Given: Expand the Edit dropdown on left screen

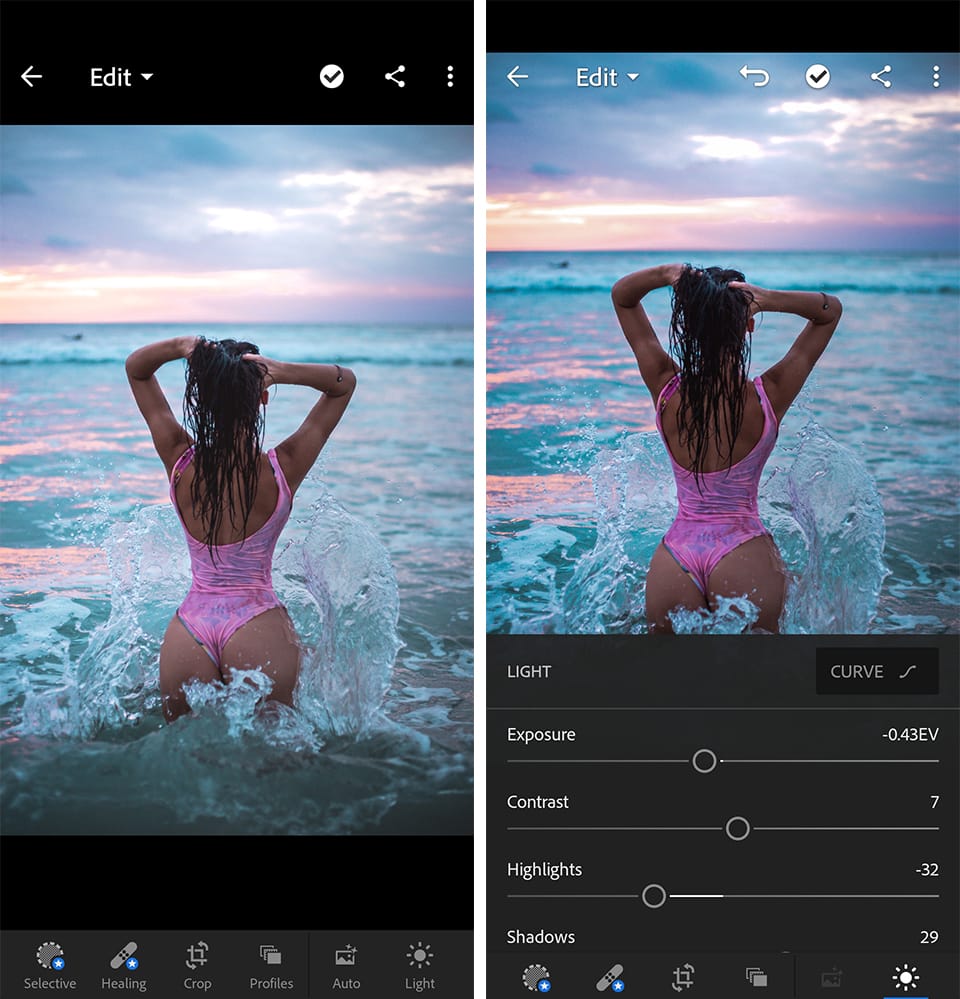Looking at the screenshot, I should 121,78.
